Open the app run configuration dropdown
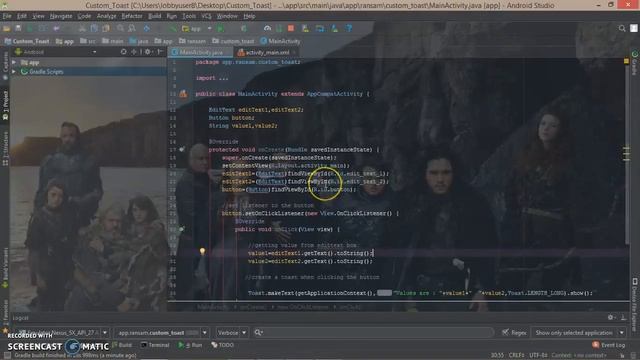 click(197, 29)
